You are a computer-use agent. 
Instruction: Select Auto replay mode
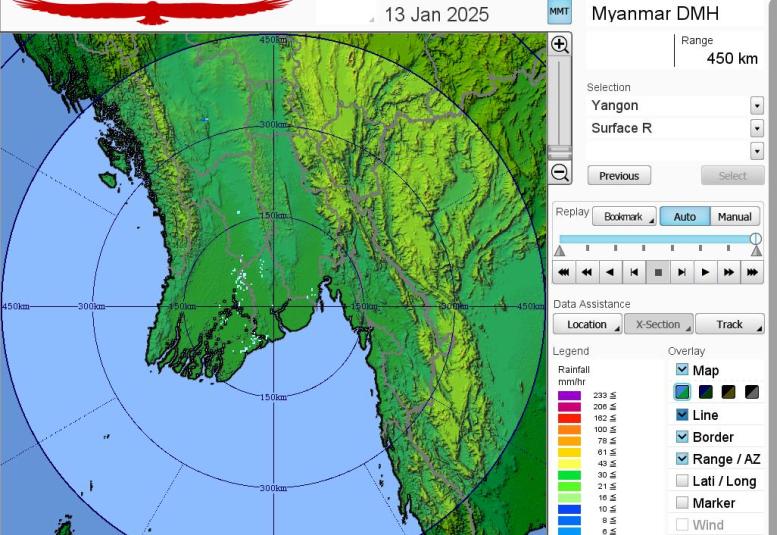pyautogui.click(x=684, y=217)
